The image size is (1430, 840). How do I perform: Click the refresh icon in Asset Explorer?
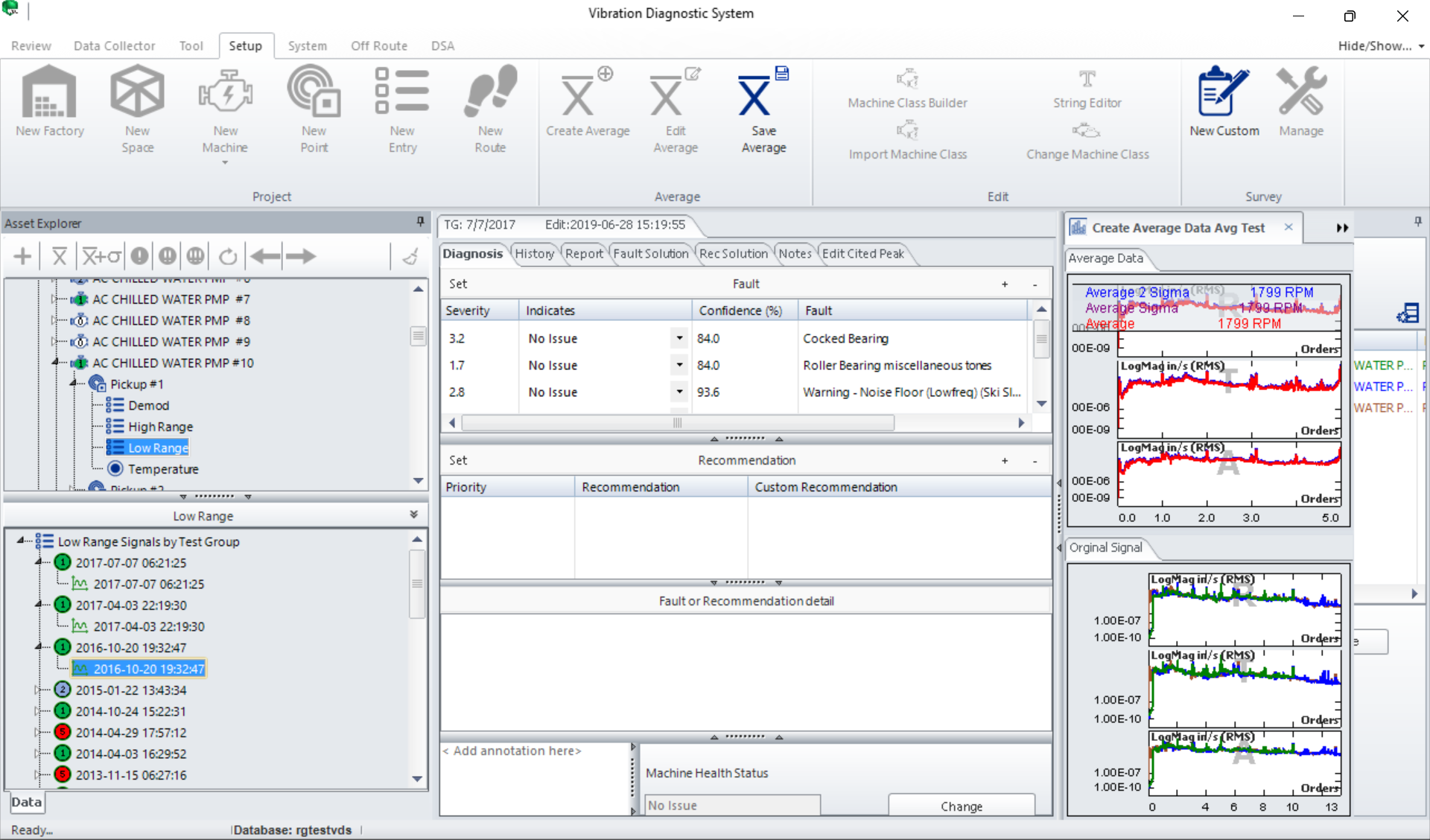click(x=228, y=256)
